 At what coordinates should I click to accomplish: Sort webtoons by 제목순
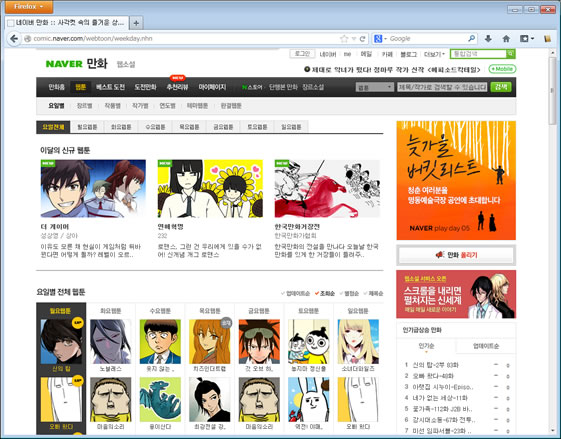[x=373, y=293]
